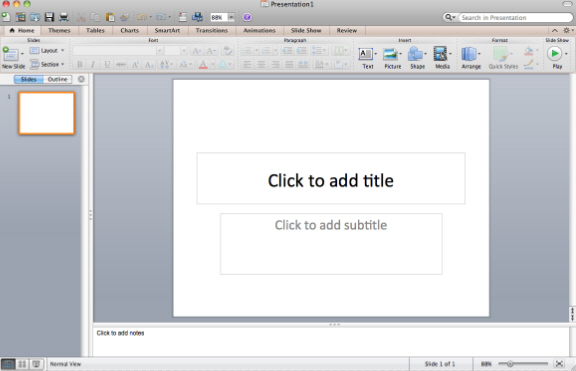Switch to the Slide Show ribbon tab

306,30
